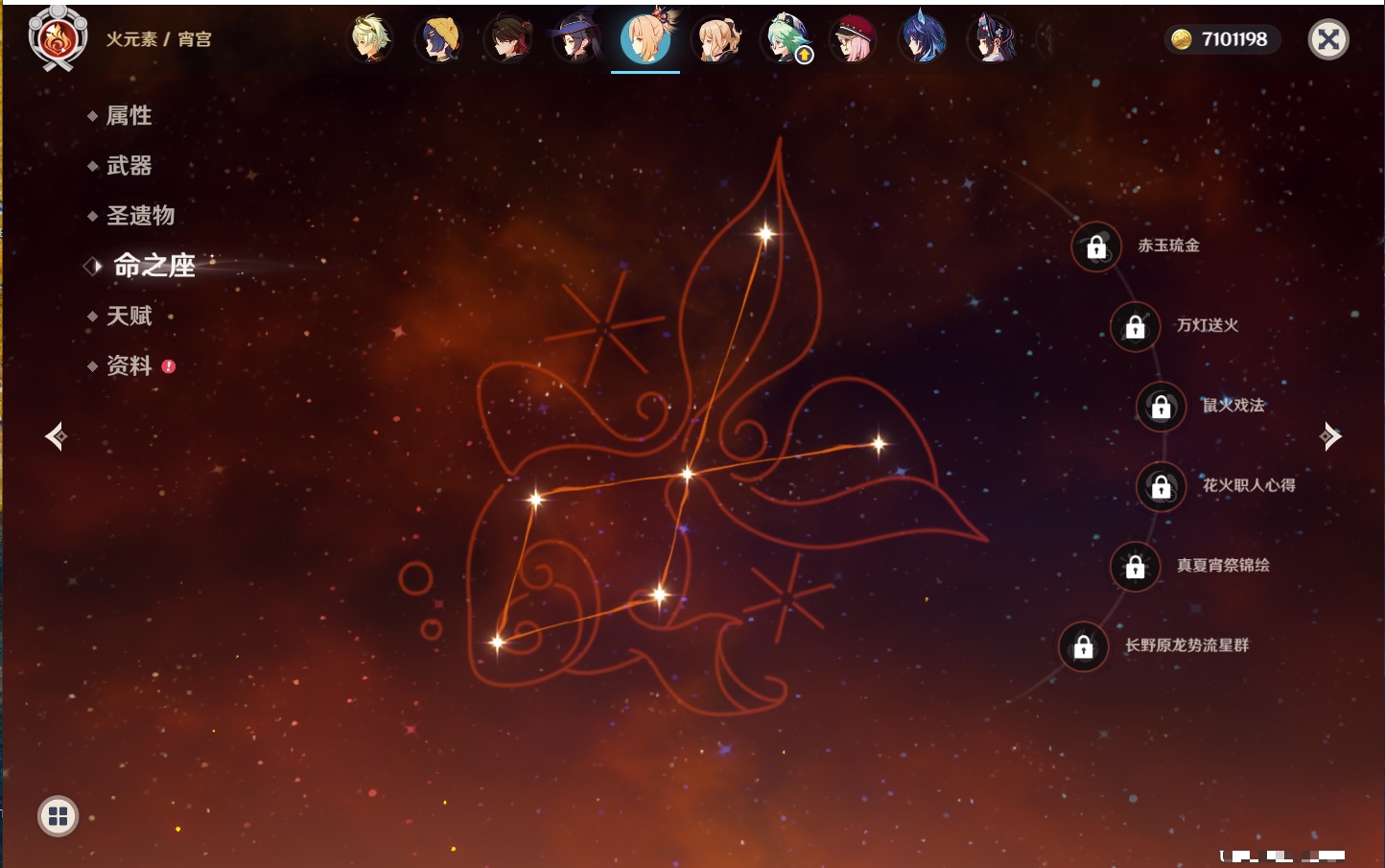Select Mona's witch-hat avatar
Viewport: 1385px width, 868px height.
(x=576, y=39)
